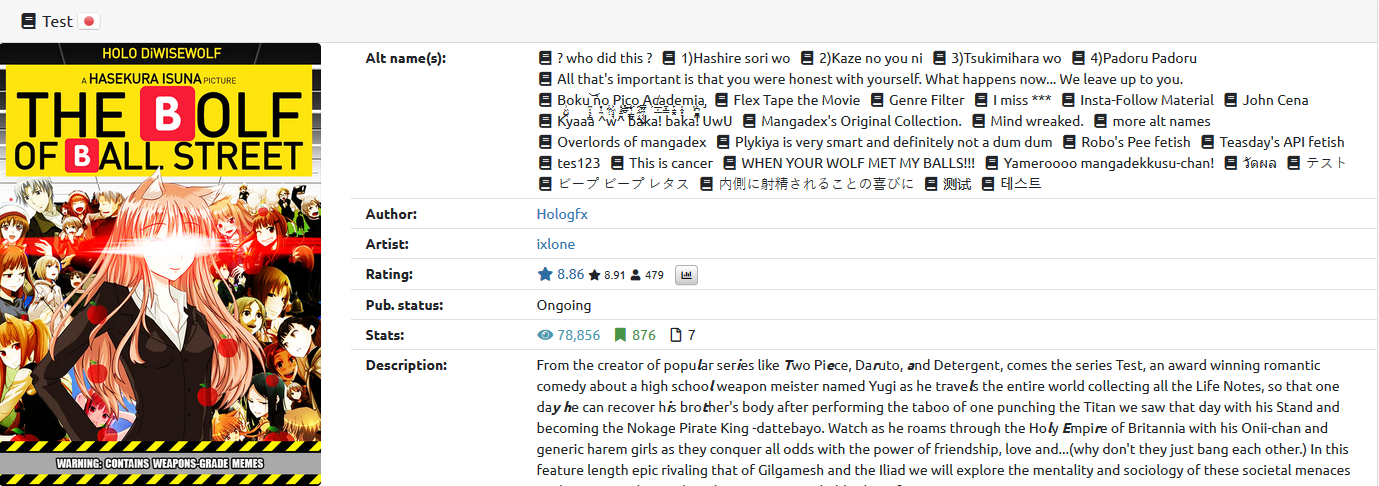Image resolution: width=1379 pixels, height=486 pixels.
Task: Click the user icon beside 479
Action: (x=636, y=275)
